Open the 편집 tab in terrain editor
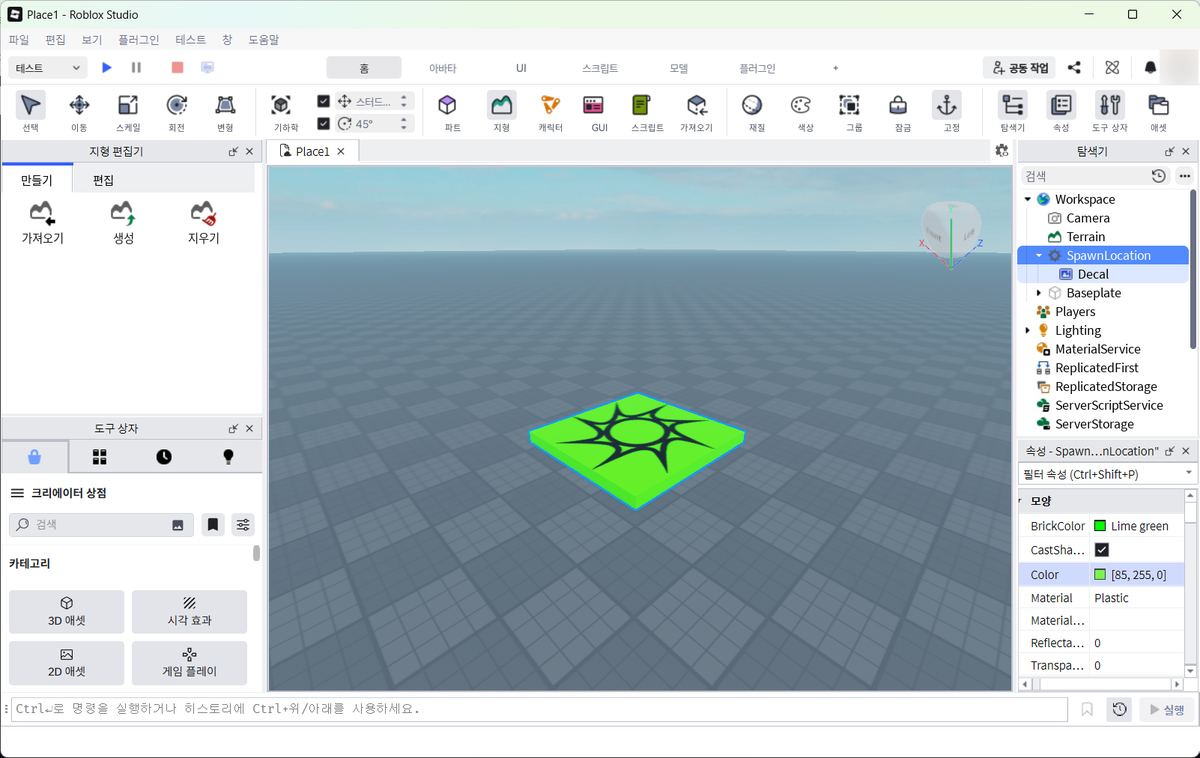The height and width of the screenshot is (758, 1200). (x=103, y=180)
